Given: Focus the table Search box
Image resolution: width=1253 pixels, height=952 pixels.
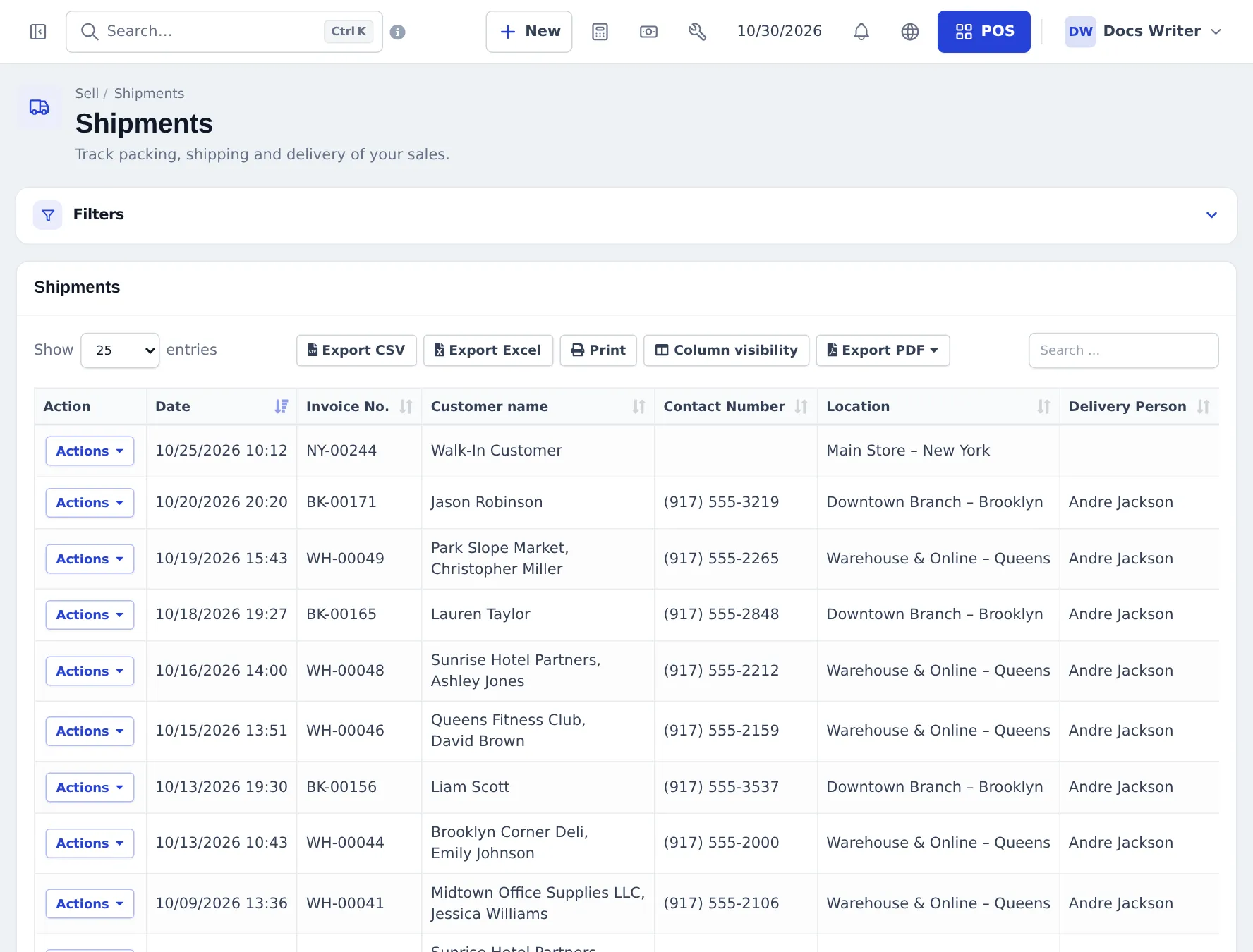Looking at the screenshot, I should [x=1123, y=350].
